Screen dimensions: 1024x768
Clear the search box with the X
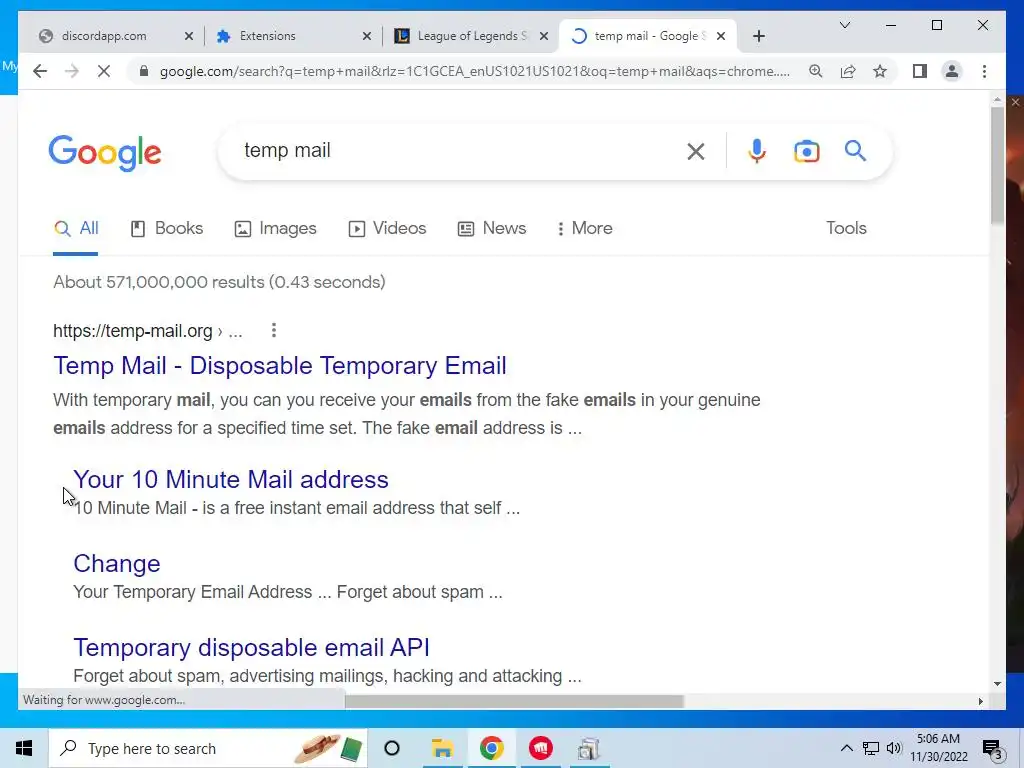click(x=696, y=152)
